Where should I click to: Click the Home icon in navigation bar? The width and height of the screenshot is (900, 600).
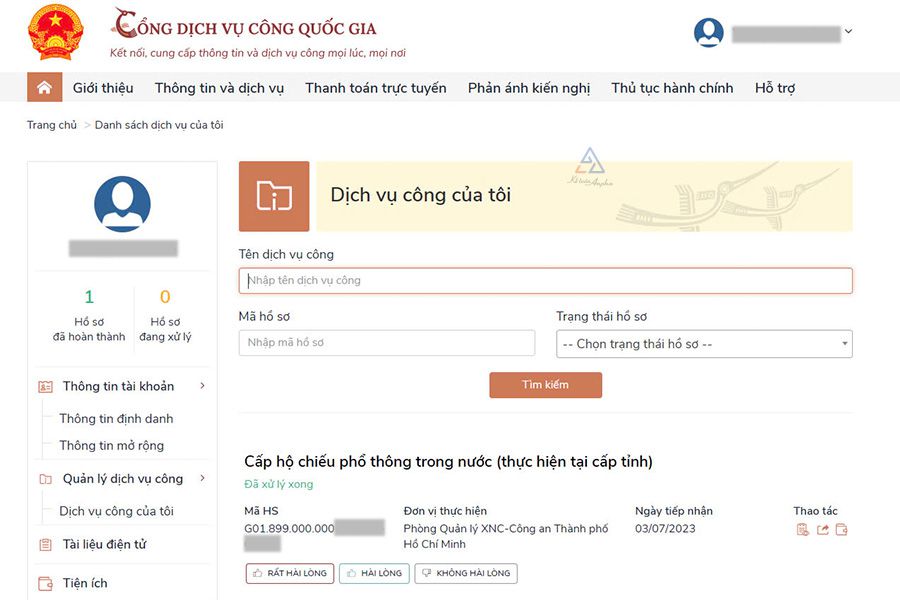(44, 88)
